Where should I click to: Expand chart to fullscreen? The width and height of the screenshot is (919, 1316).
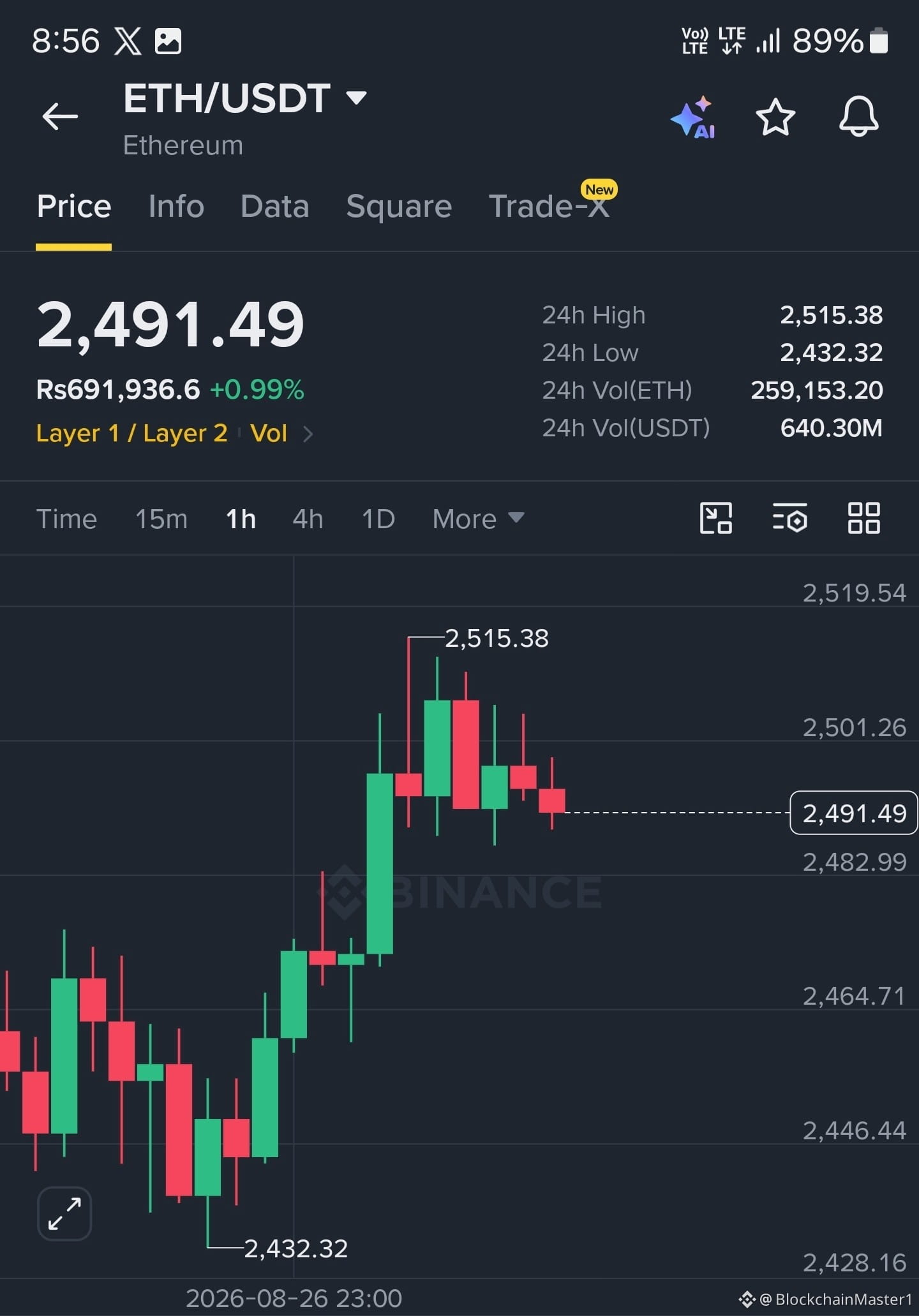[x=64, y=1213]
